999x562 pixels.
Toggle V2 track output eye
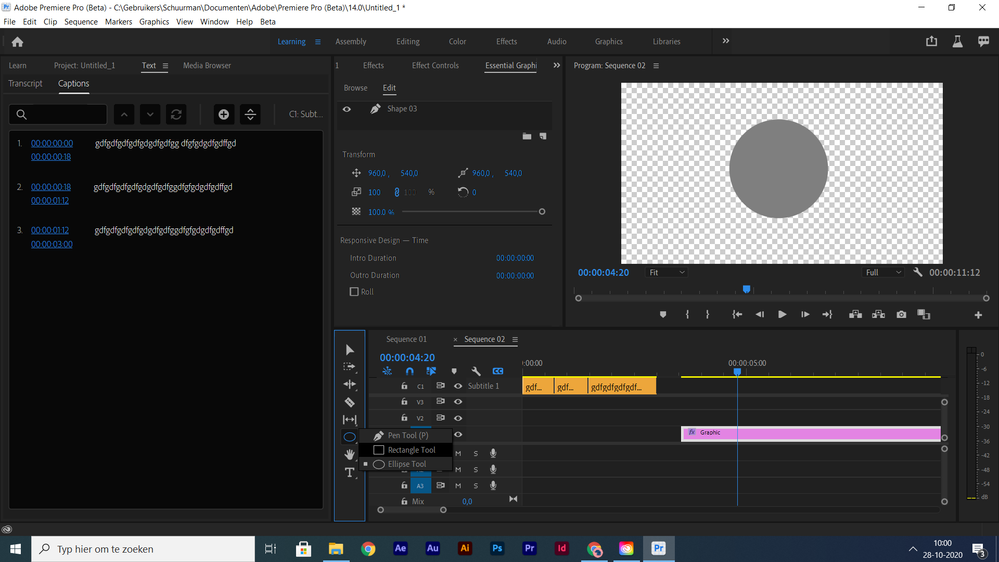(457, 418)
